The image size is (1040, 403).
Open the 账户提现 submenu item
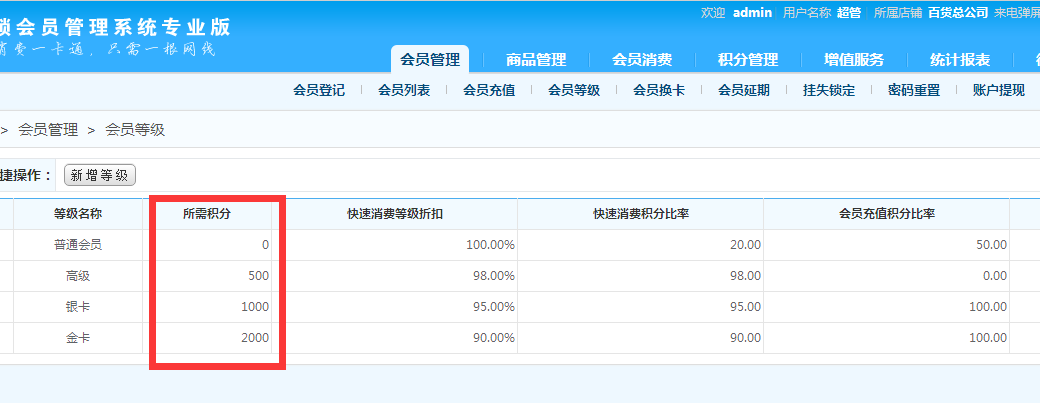tap(999, 90)
